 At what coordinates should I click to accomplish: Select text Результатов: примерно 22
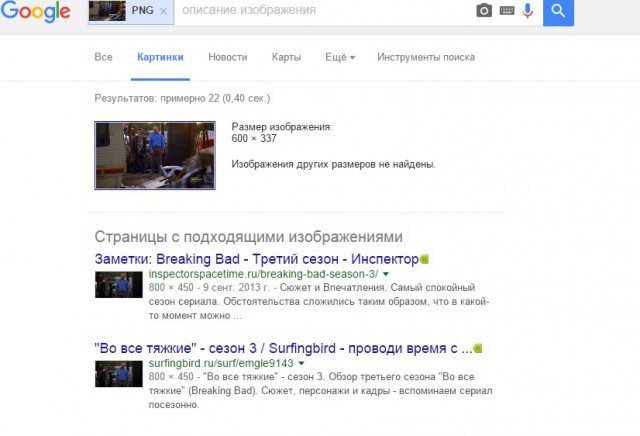click(x=157, y=98)
